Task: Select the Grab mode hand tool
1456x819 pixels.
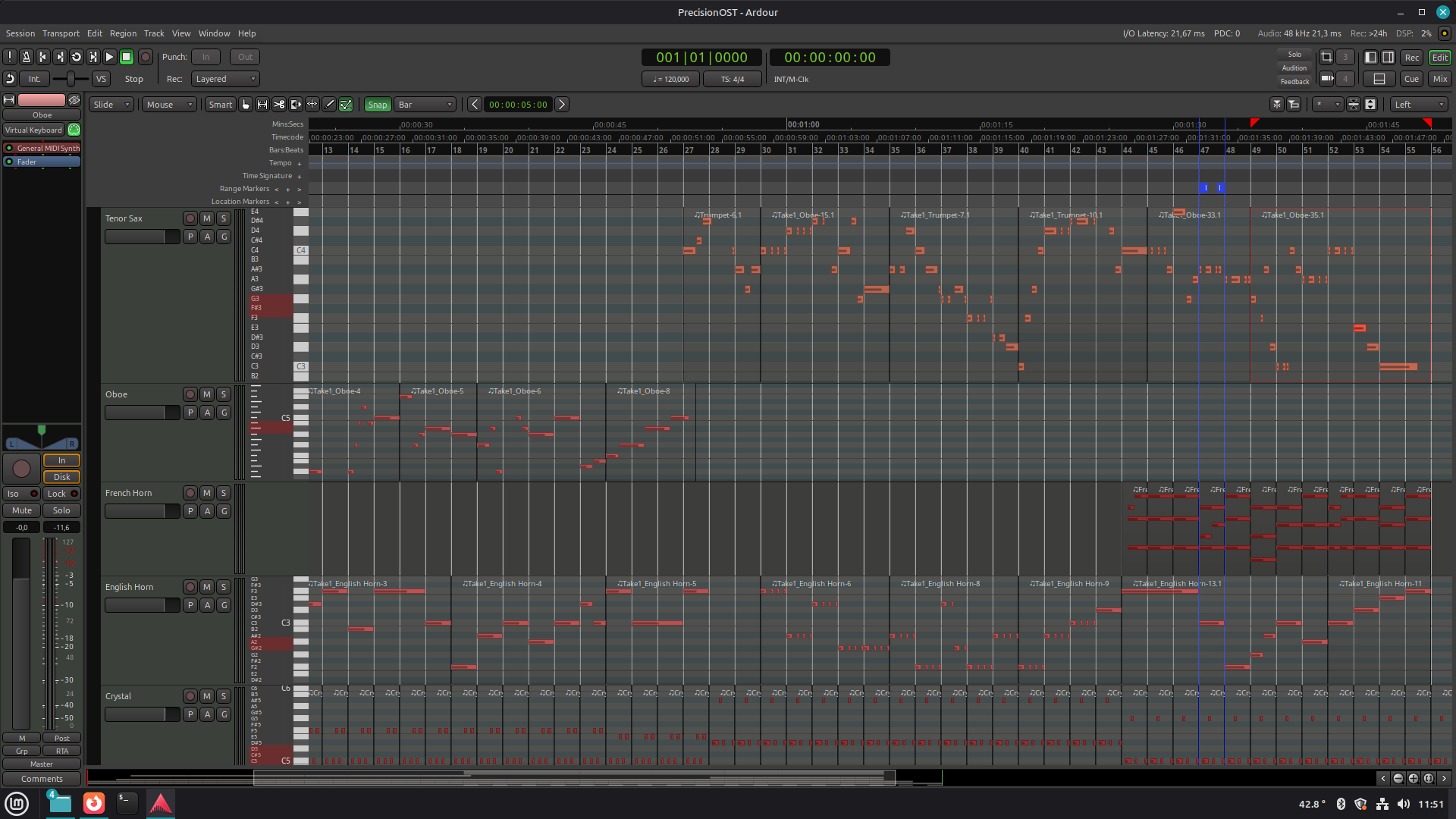Action: click(x=246, y=105)
